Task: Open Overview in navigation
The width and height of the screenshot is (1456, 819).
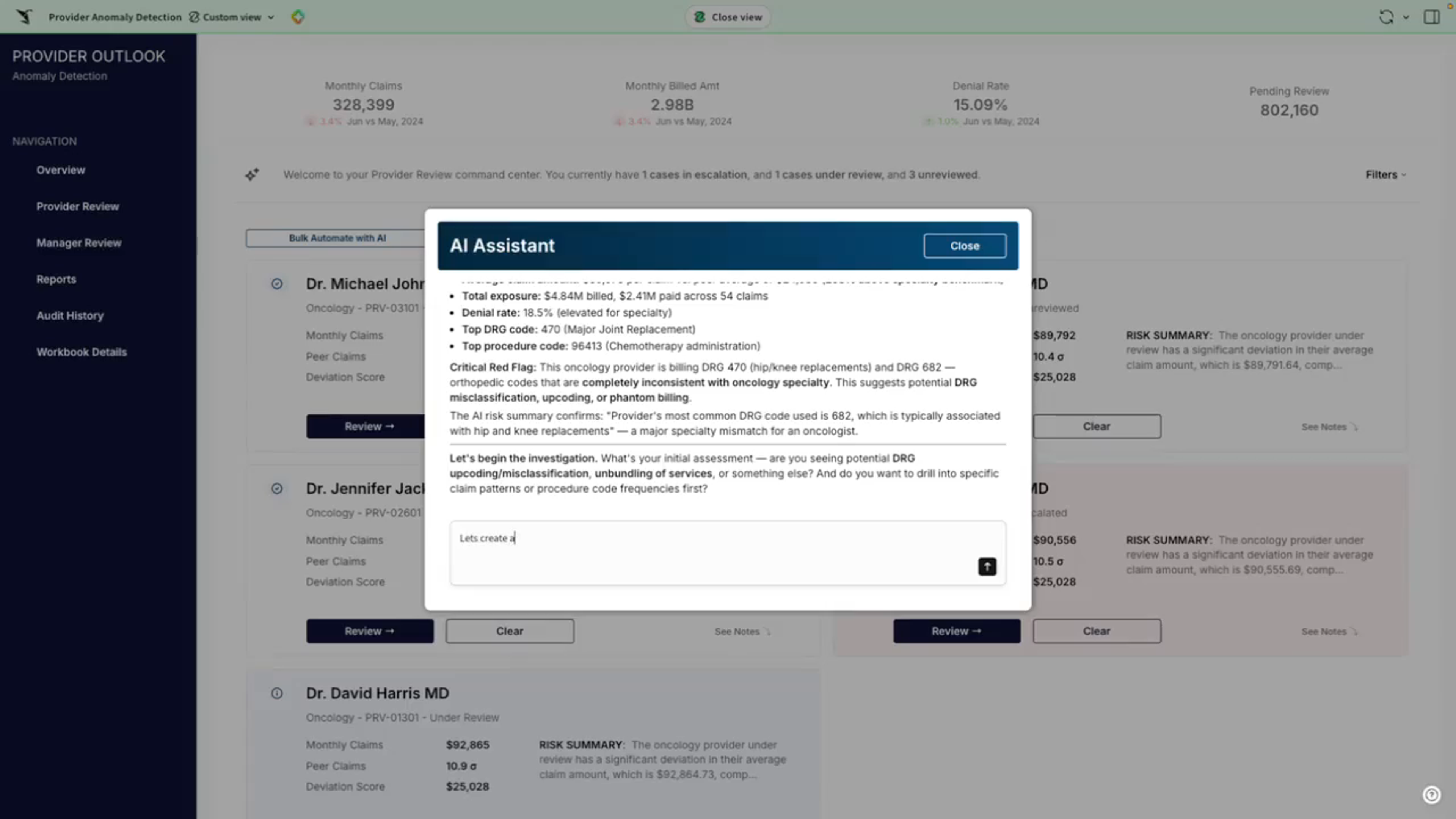Action: (61, 170)
